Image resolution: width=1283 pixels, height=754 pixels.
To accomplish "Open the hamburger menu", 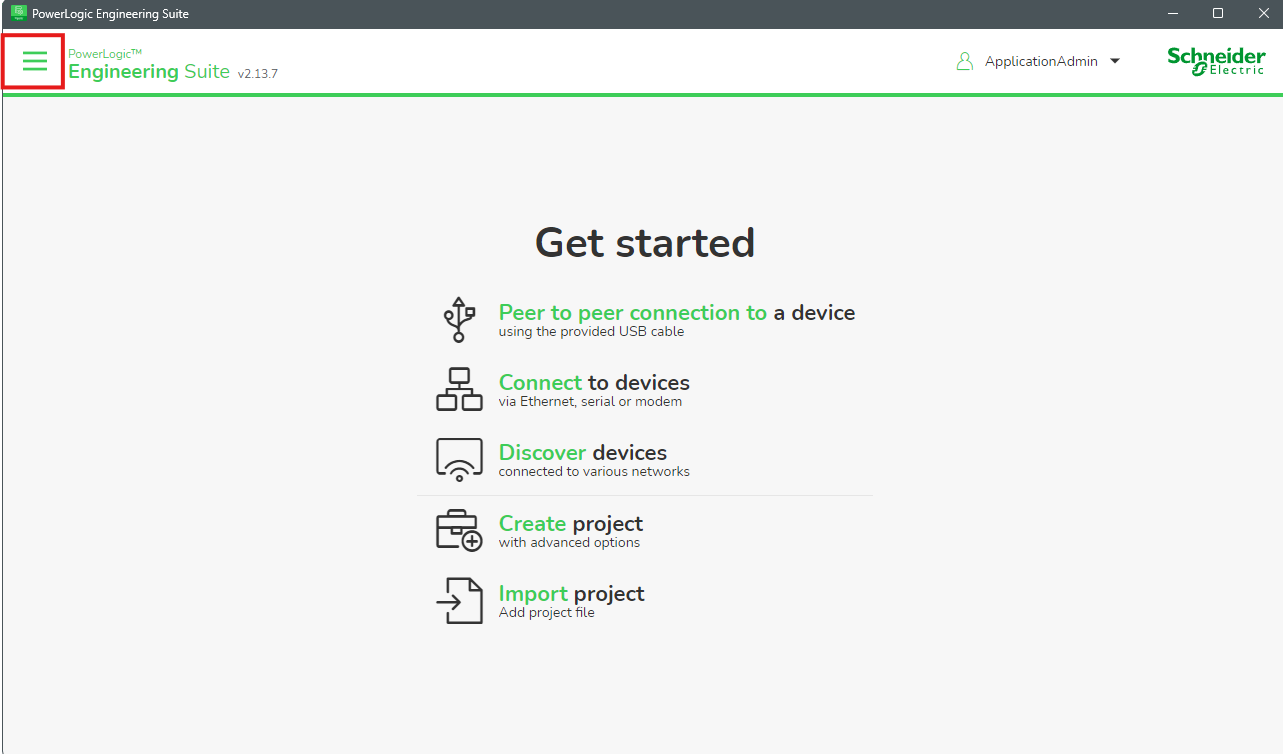I will (35, 61).
